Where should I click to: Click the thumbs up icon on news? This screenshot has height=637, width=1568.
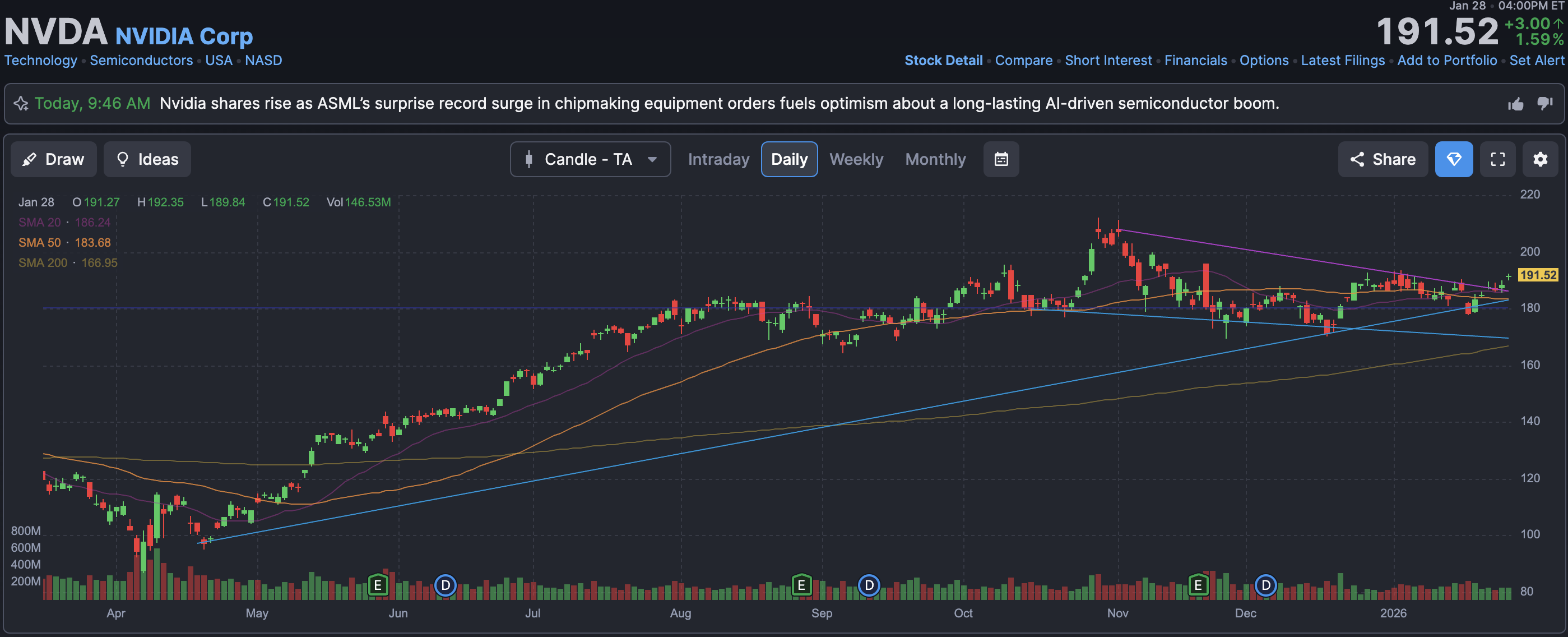pos(1516,104)
